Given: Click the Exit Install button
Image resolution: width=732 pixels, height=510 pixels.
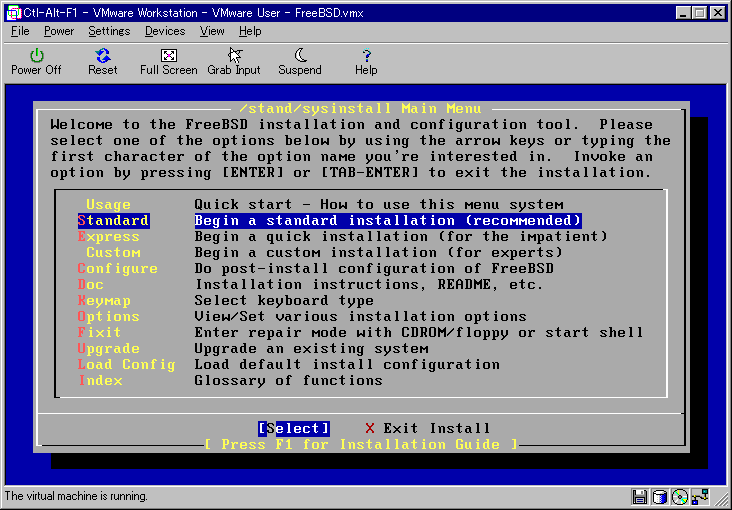Looking at the screenshot, I should [x=428, y=428].
